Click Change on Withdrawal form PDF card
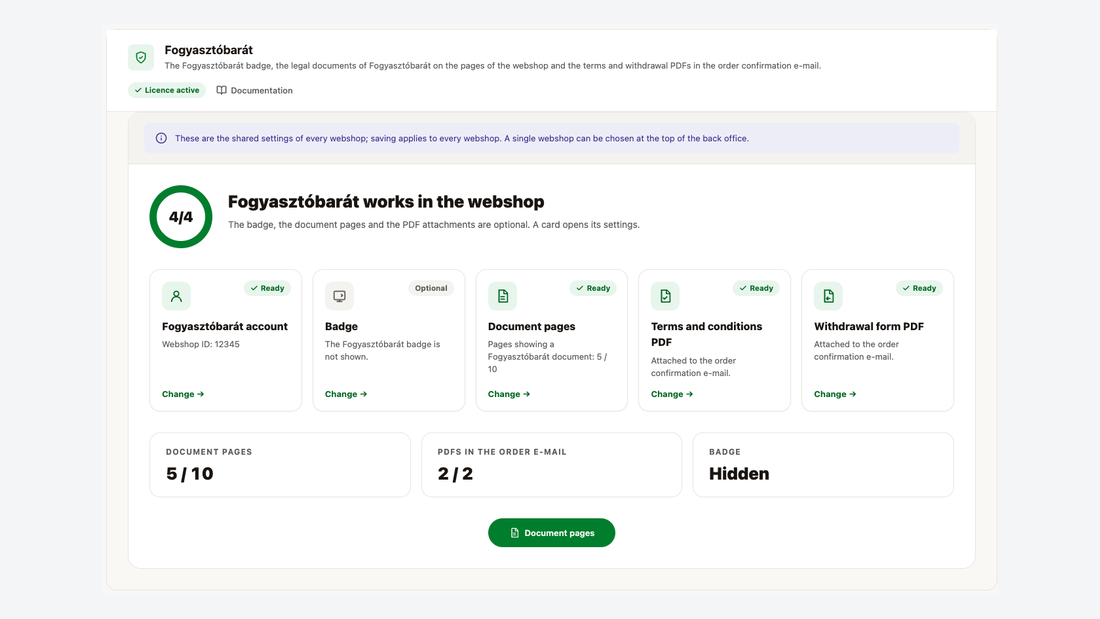Image resolution: width=1100 pixels, height=619 pixels. (x=835, y=394)
